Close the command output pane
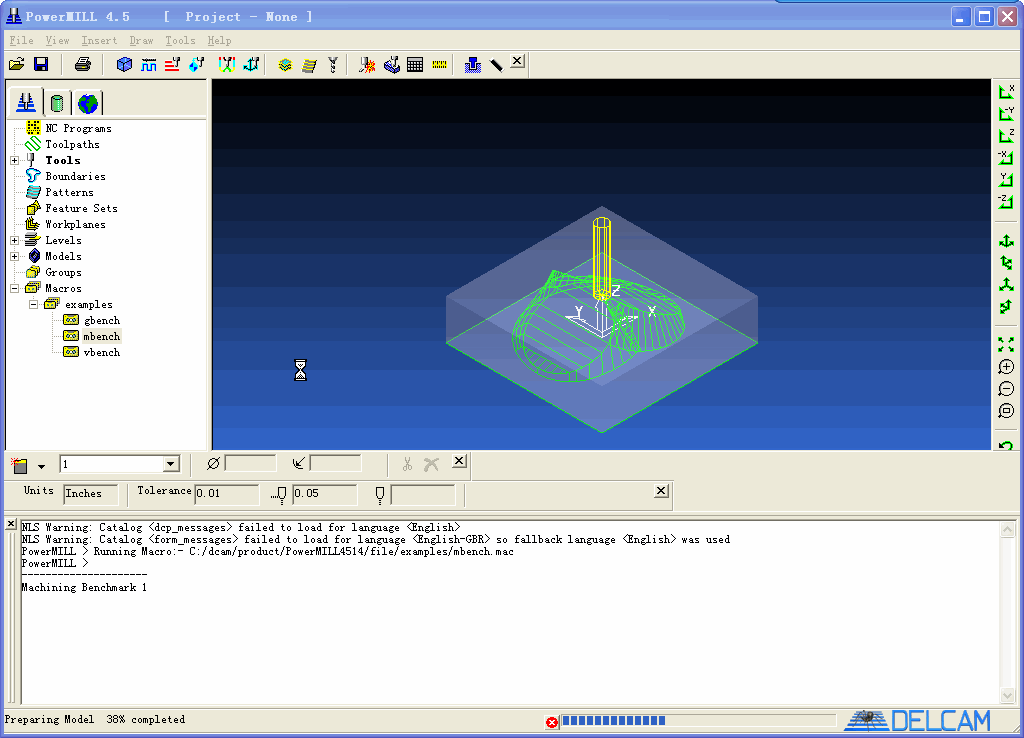The height and width of the screenshot is (738, 1024). point(10,524)
